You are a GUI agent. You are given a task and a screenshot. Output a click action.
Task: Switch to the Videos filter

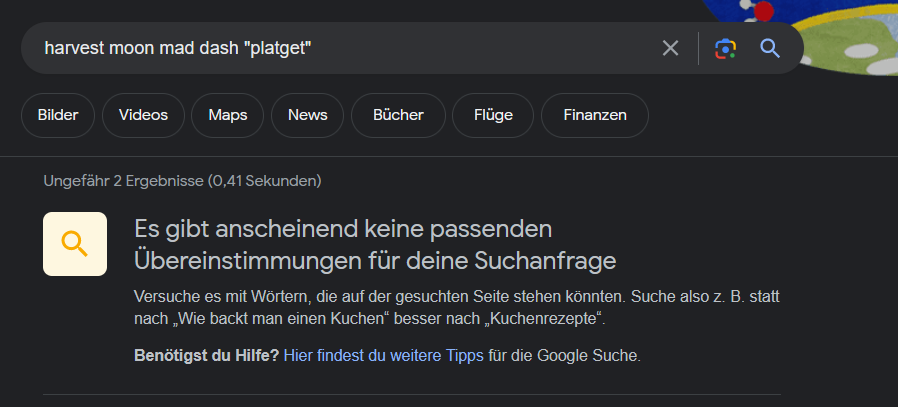(143, 116)
